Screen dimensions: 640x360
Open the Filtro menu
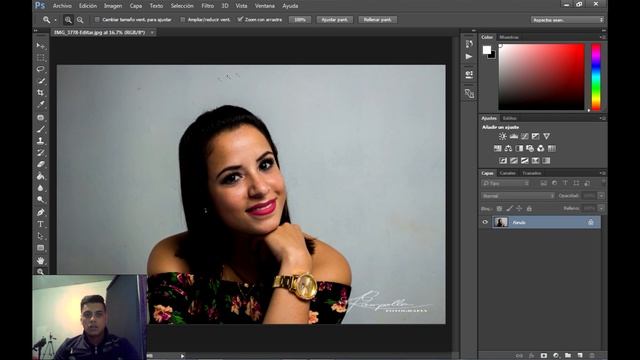pos(207,6)
